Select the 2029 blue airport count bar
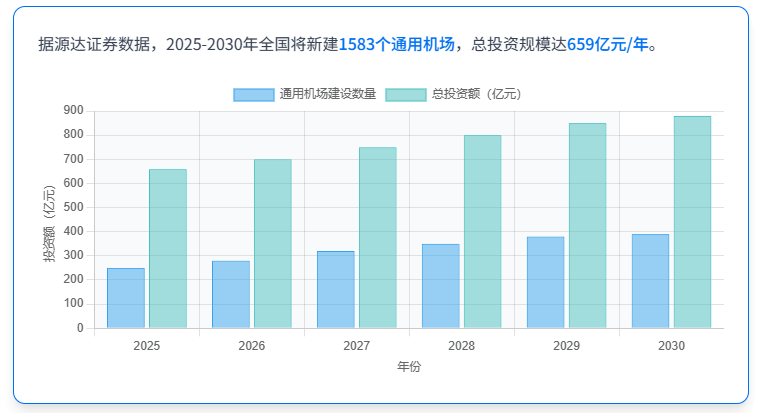Image resolution: width=764 pixels, height=413 pixels. 546,282
